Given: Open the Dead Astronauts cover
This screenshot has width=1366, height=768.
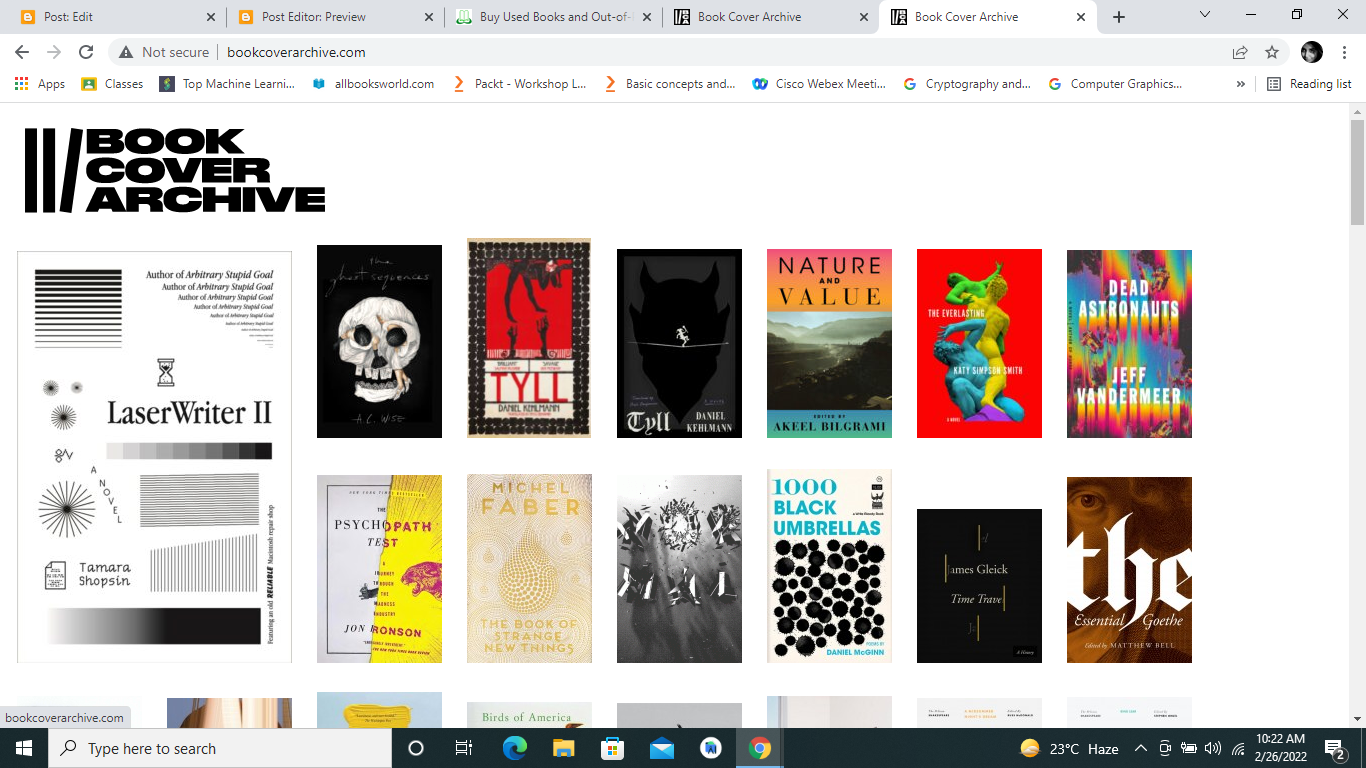Looking at the screenshot, I should coord(1129,344).
